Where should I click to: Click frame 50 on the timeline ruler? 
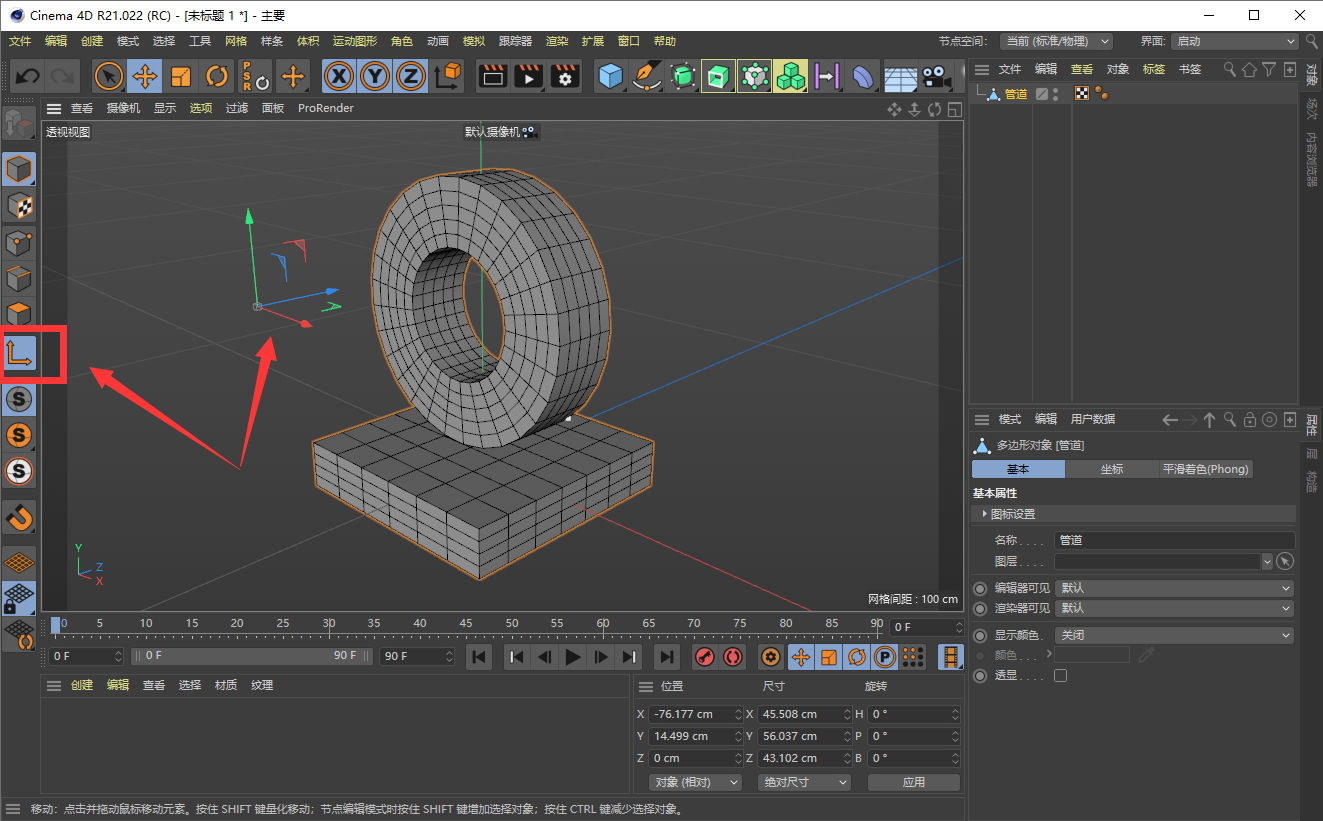click(x=511, y=624)
